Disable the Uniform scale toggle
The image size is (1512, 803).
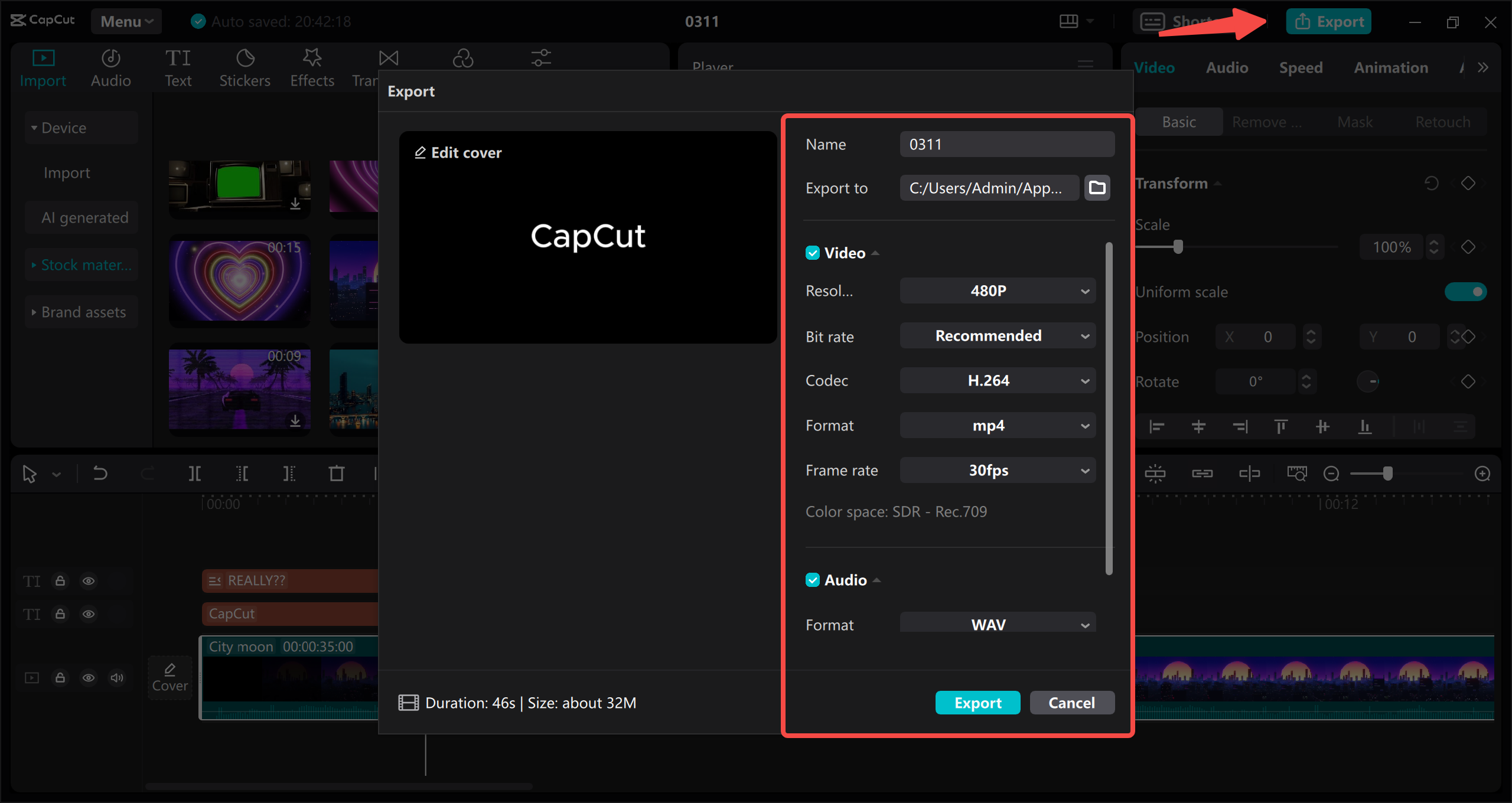pos(1466,291)
